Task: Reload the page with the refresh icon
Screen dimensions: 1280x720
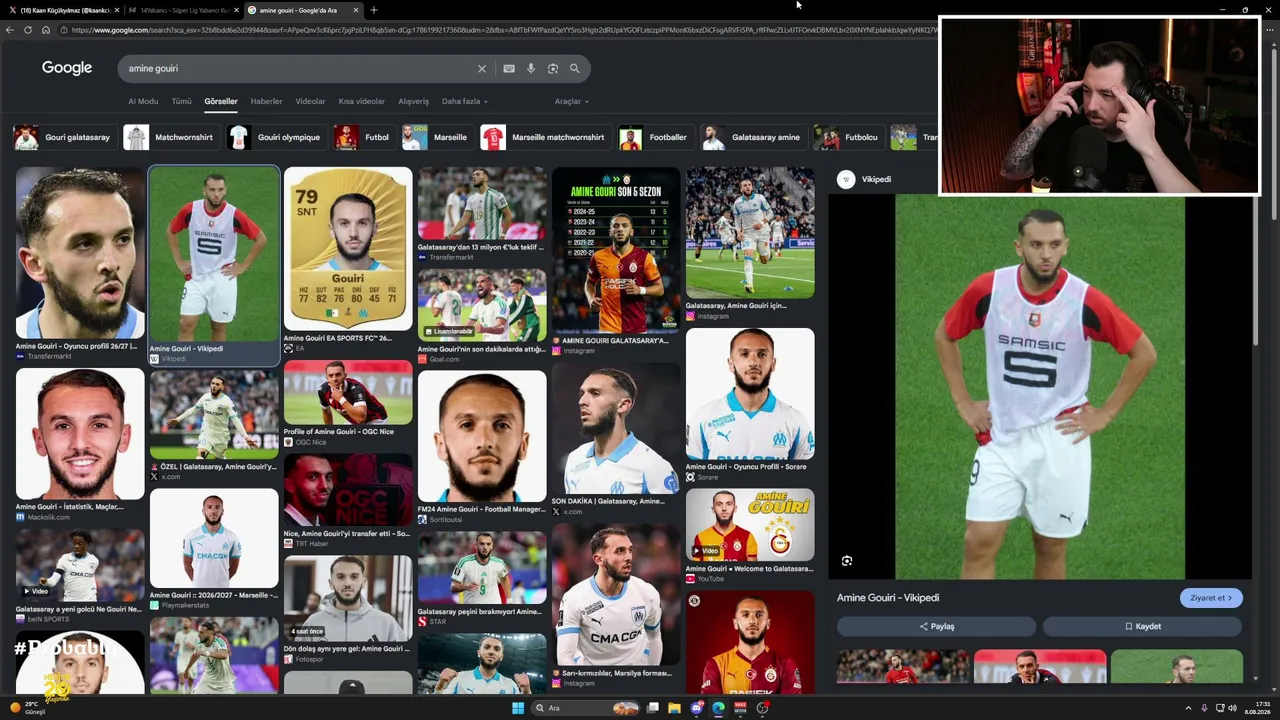Action: (x=28, y=30)
